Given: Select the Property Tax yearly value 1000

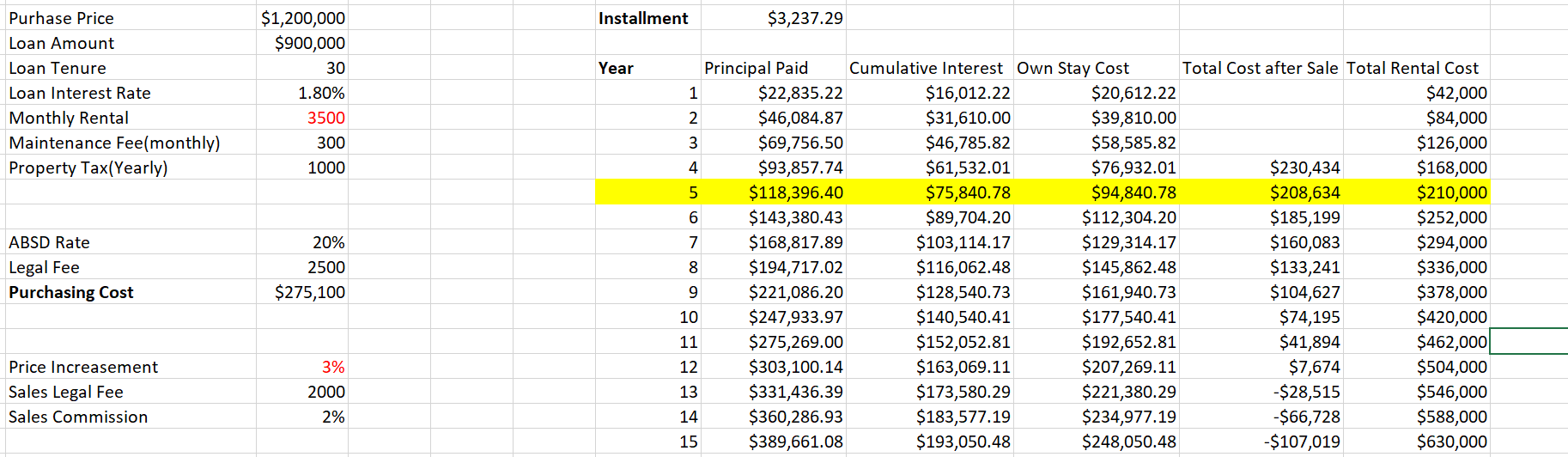Looking at the screenshot, I should (326, 168).
